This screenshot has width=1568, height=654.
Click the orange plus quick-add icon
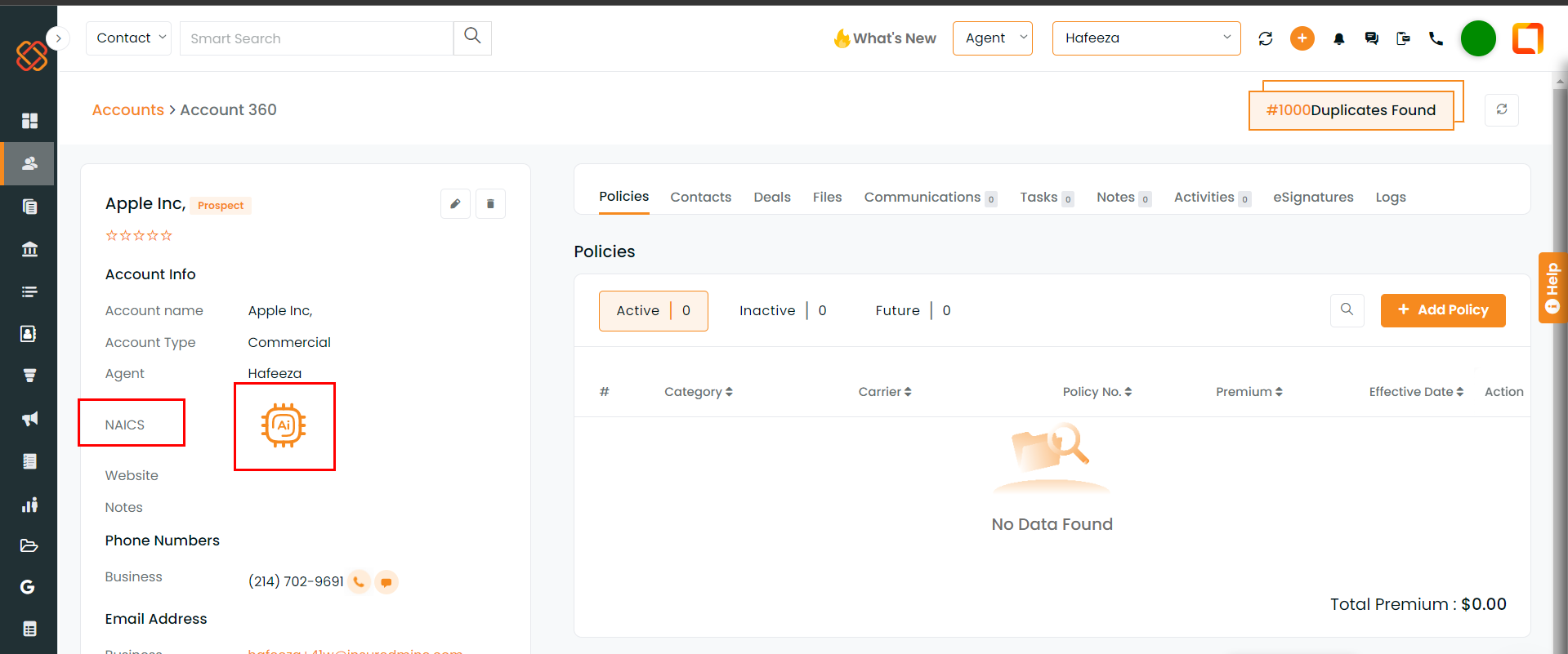click(x=1302, y=38)
